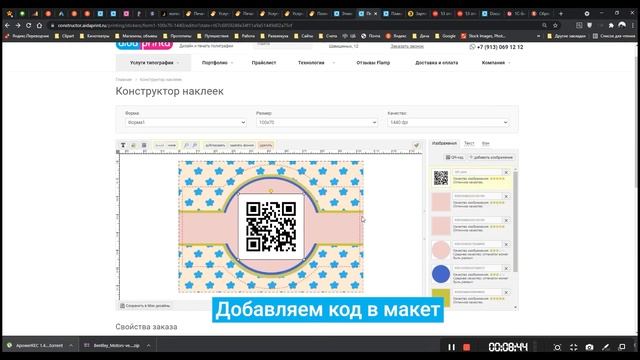Open the Портфолио menu
Viewport: 640px width, 360px height.
click(x=216, y=63)
